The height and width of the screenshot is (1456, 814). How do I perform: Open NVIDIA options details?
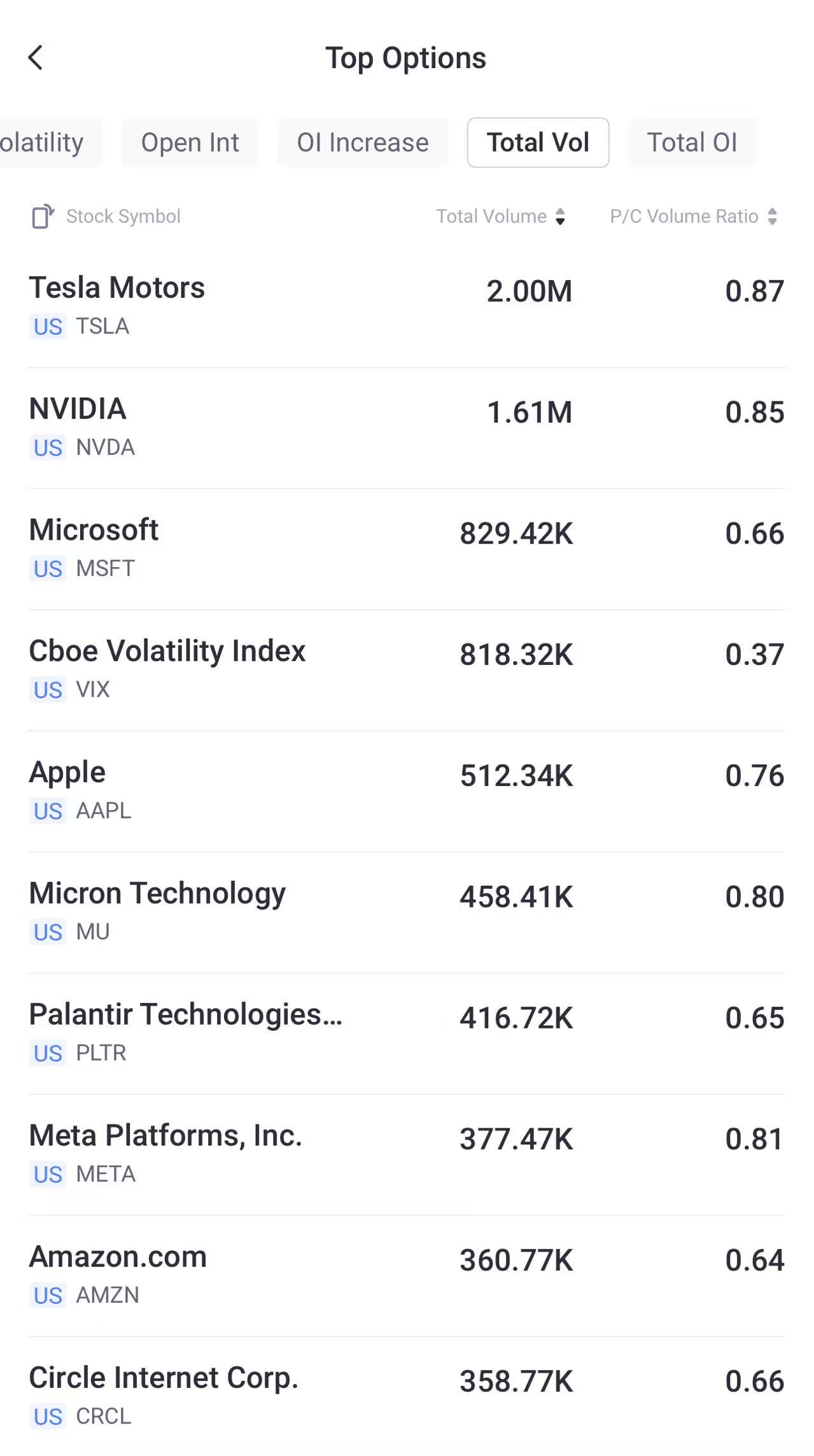pos(407,427)
